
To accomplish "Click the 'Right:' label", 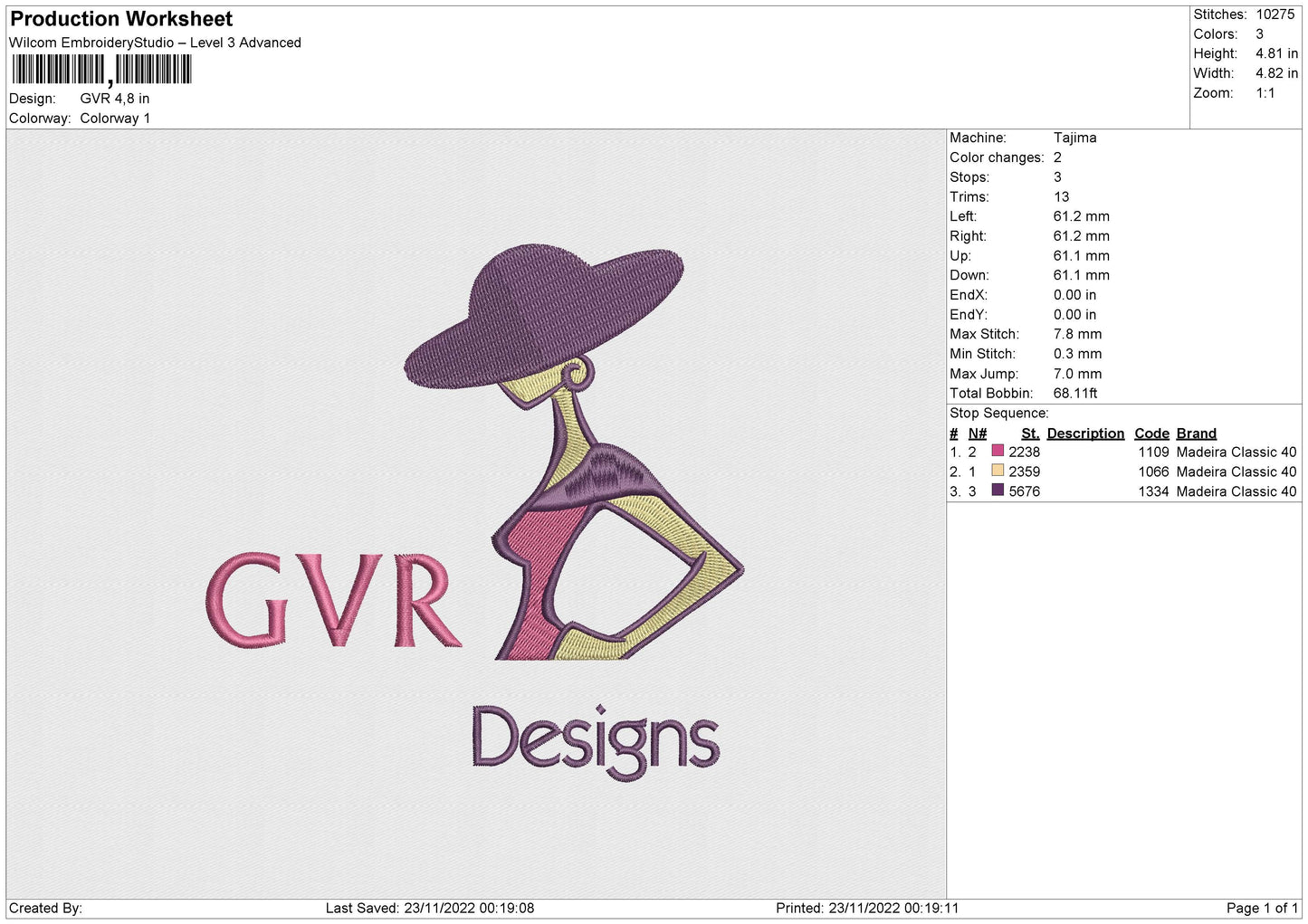I will [x=968, y=236].
